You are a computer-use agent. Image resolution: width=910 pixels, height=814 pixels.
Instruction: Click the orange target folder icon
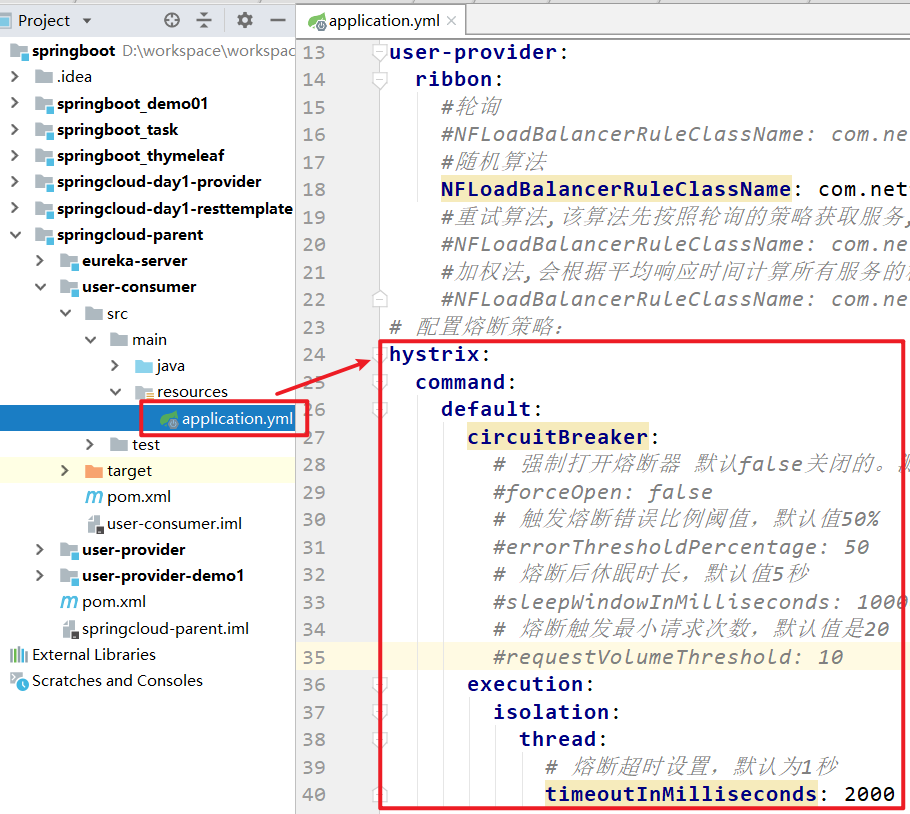click(x=94, y=471)
